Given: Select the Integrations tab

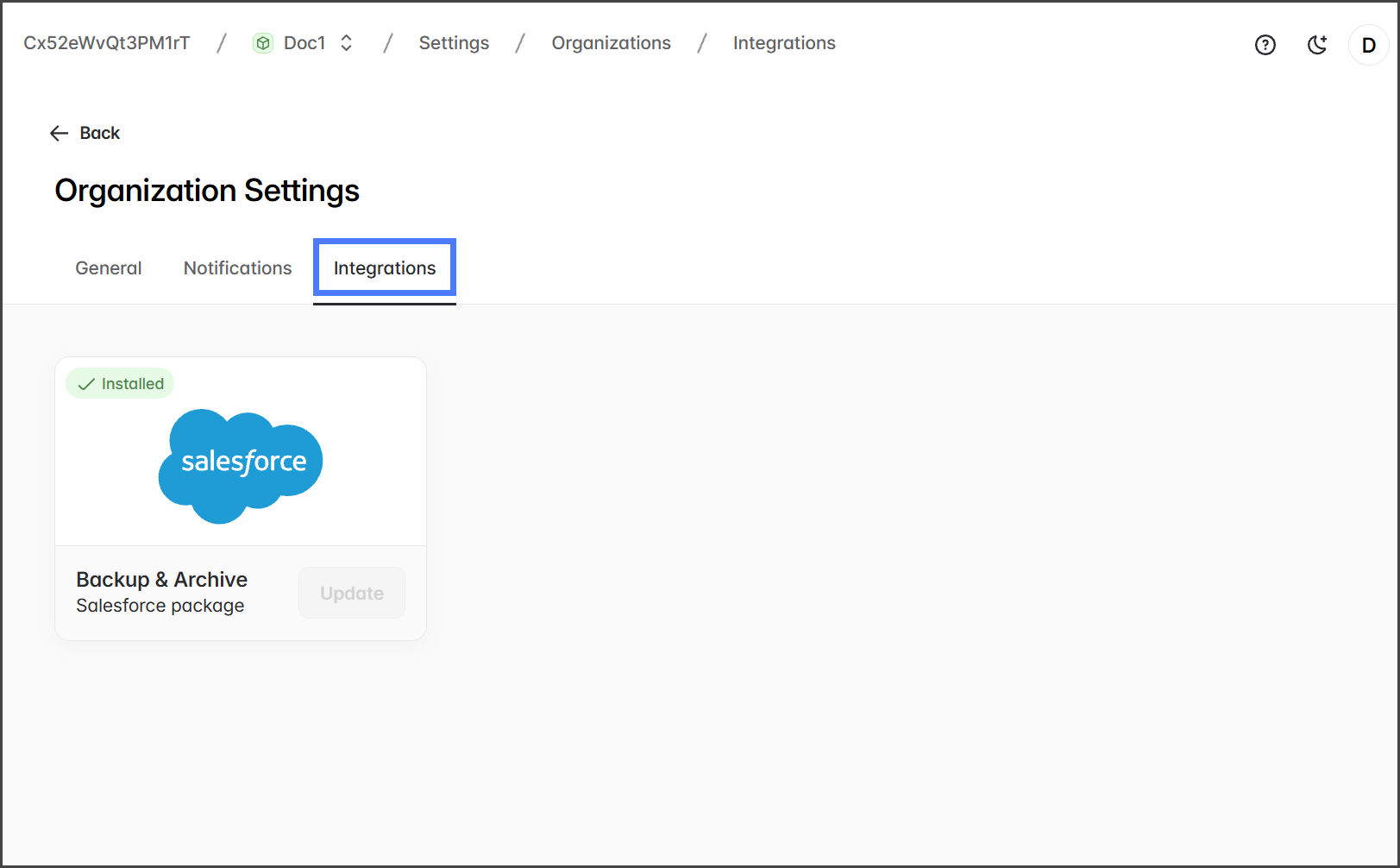Looking at the screenshot, I should tap(385, 268).
